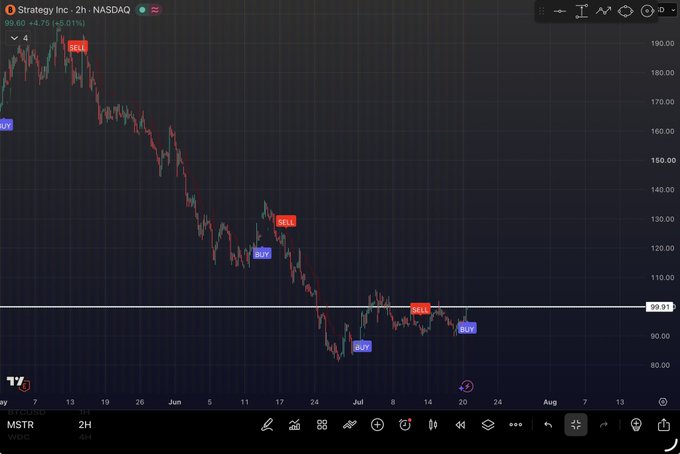Image resolution: width=680 pixels, height=454 pixels.
Task: Click the Jun date label on time axis
Action: [175, 402]
